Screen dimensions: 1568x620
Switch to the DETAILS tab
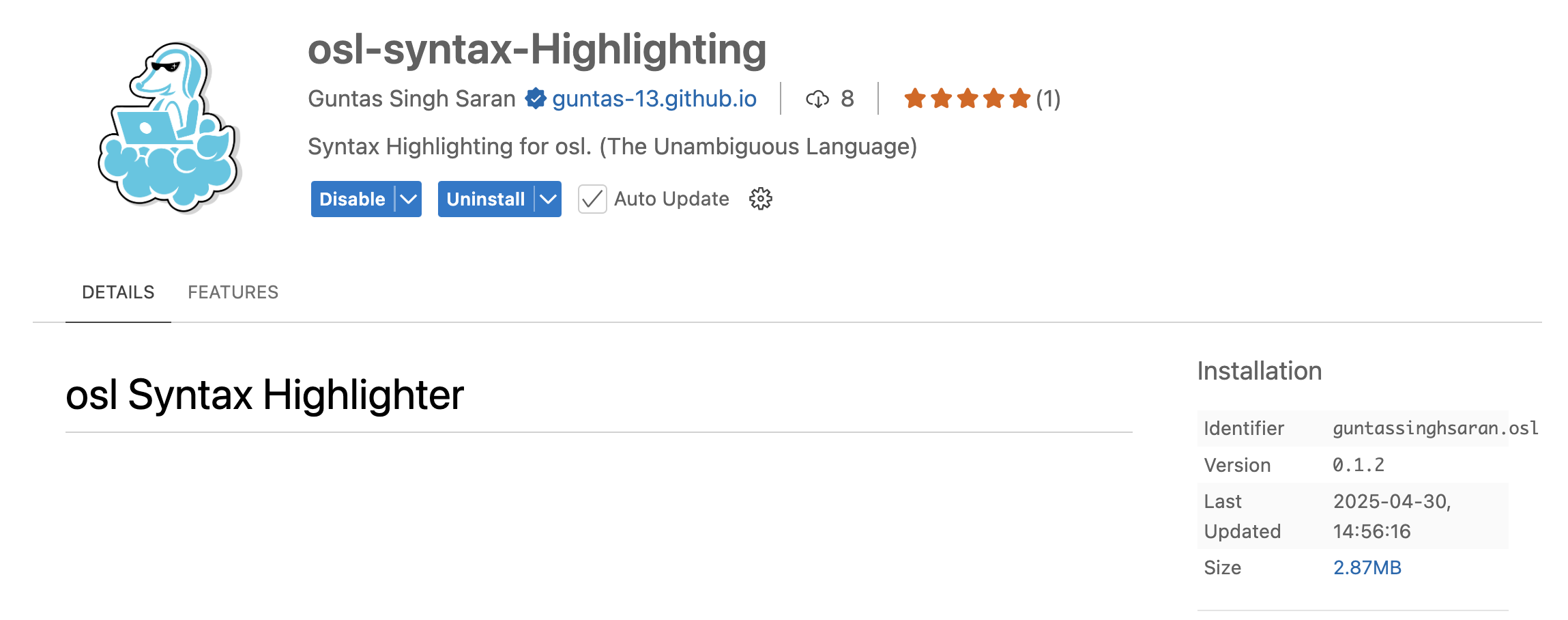tap(118, 292)
